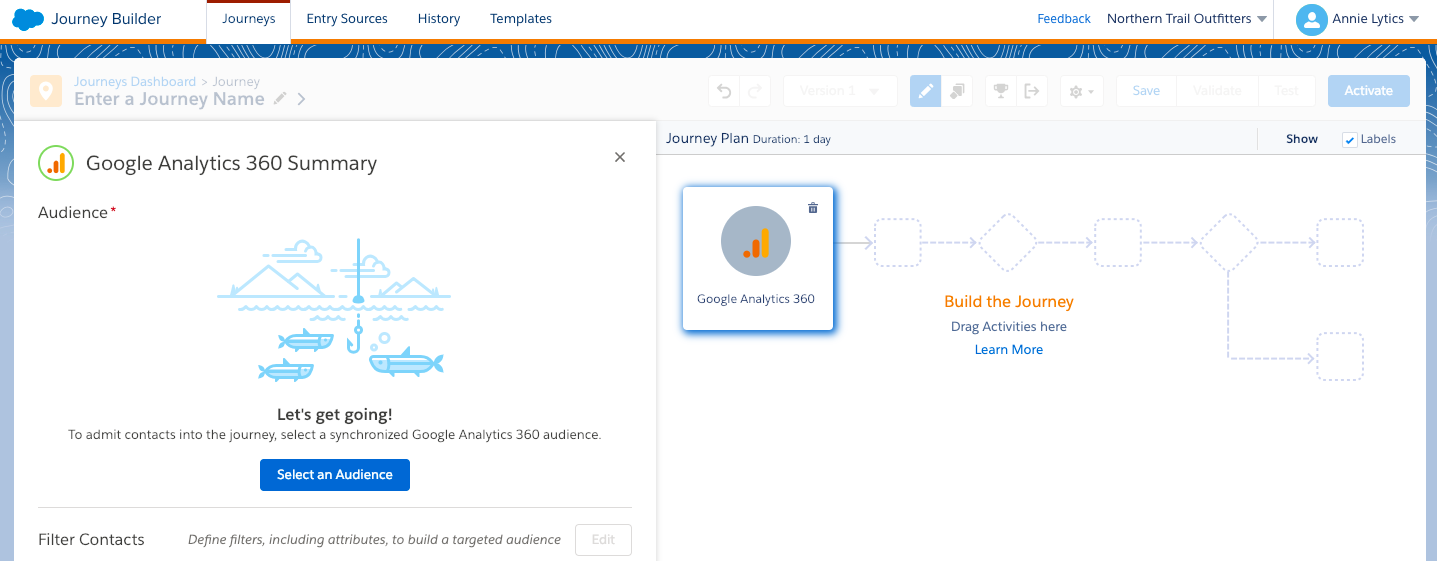
Task: Click the first empty activity placeholder square
Action: pos(898,242)
